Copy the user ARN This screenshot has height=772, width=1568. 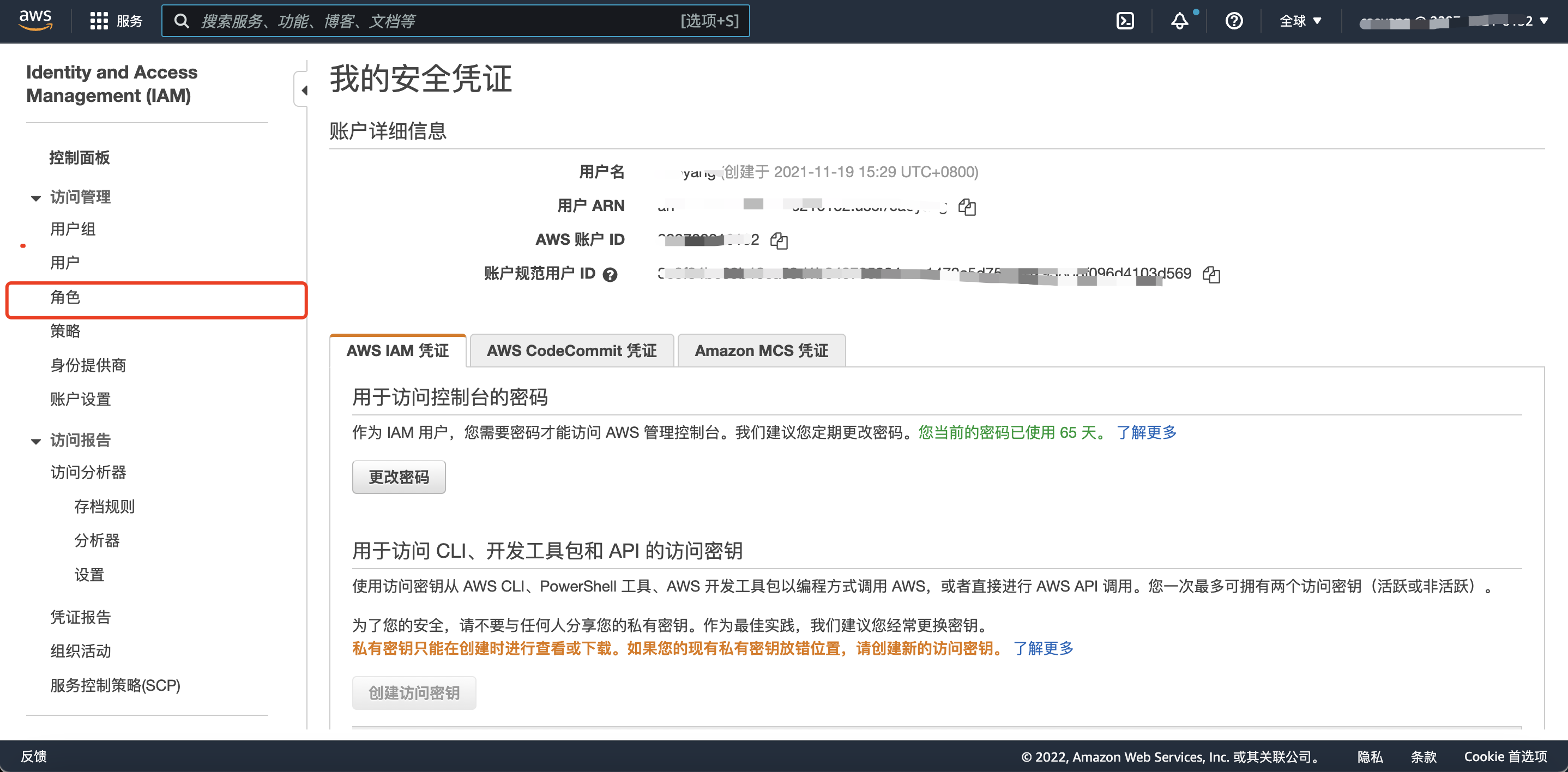tap(967, 207)
